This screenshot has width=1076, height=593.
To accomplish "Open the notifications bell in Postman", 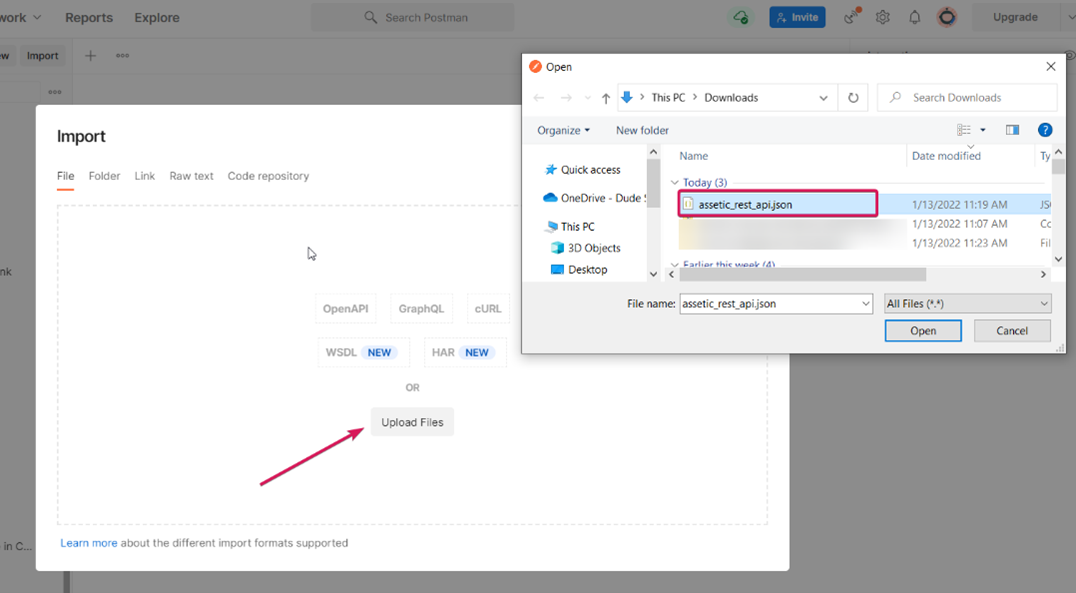I will point(915,17).
